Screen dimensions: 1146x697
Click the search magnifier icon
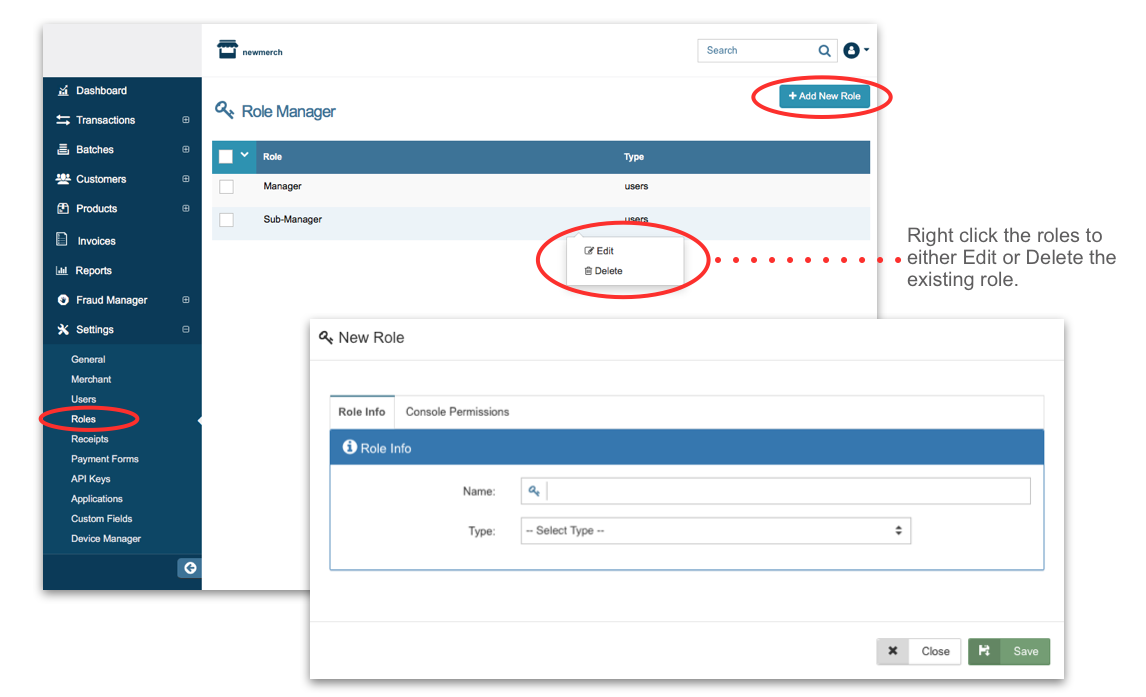coord(824,51)
